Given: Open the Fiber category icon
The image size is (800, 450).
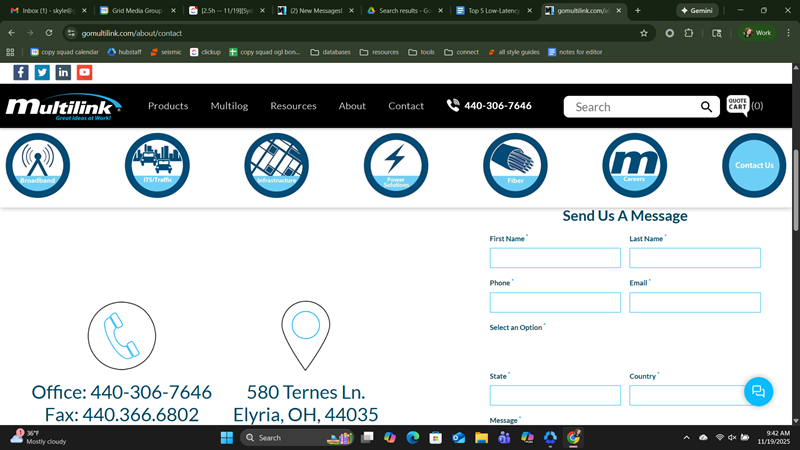Looking at the screenshot, I should tap(515, 165).
